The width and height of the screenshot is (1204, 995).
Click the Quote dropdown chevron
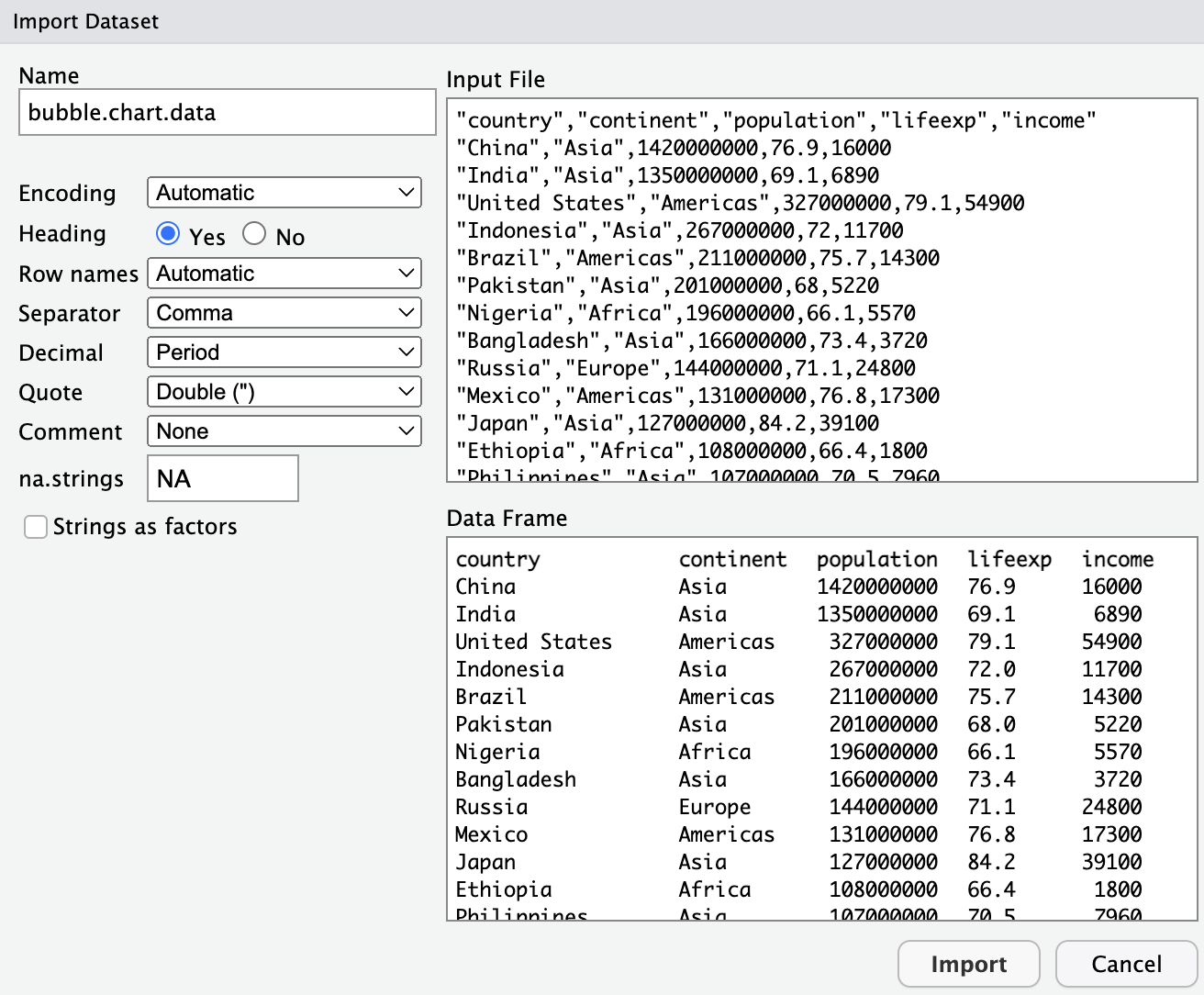point(407,391)
